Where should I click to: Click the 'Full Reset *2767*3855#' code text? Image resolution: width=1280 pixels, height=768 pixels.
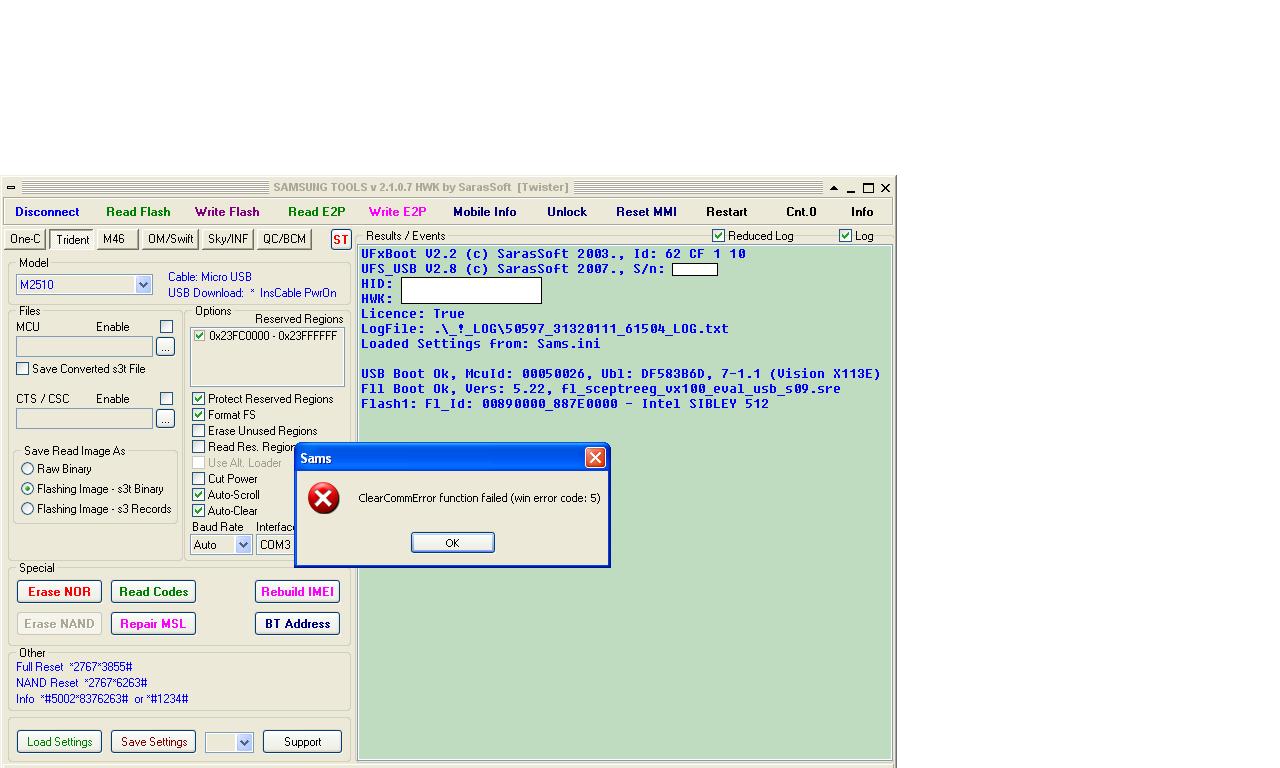point(74,667)
